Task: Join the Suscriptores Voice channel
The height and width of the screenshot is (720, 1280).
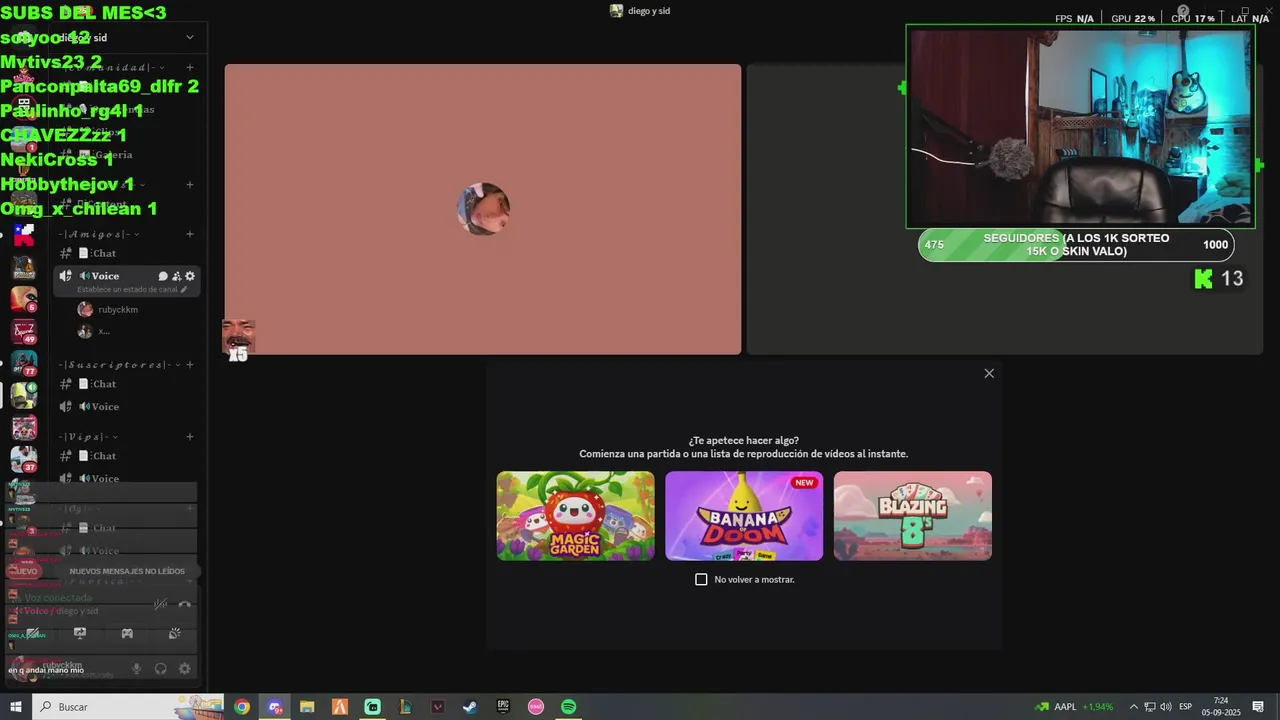Action: tap(105, 407)
